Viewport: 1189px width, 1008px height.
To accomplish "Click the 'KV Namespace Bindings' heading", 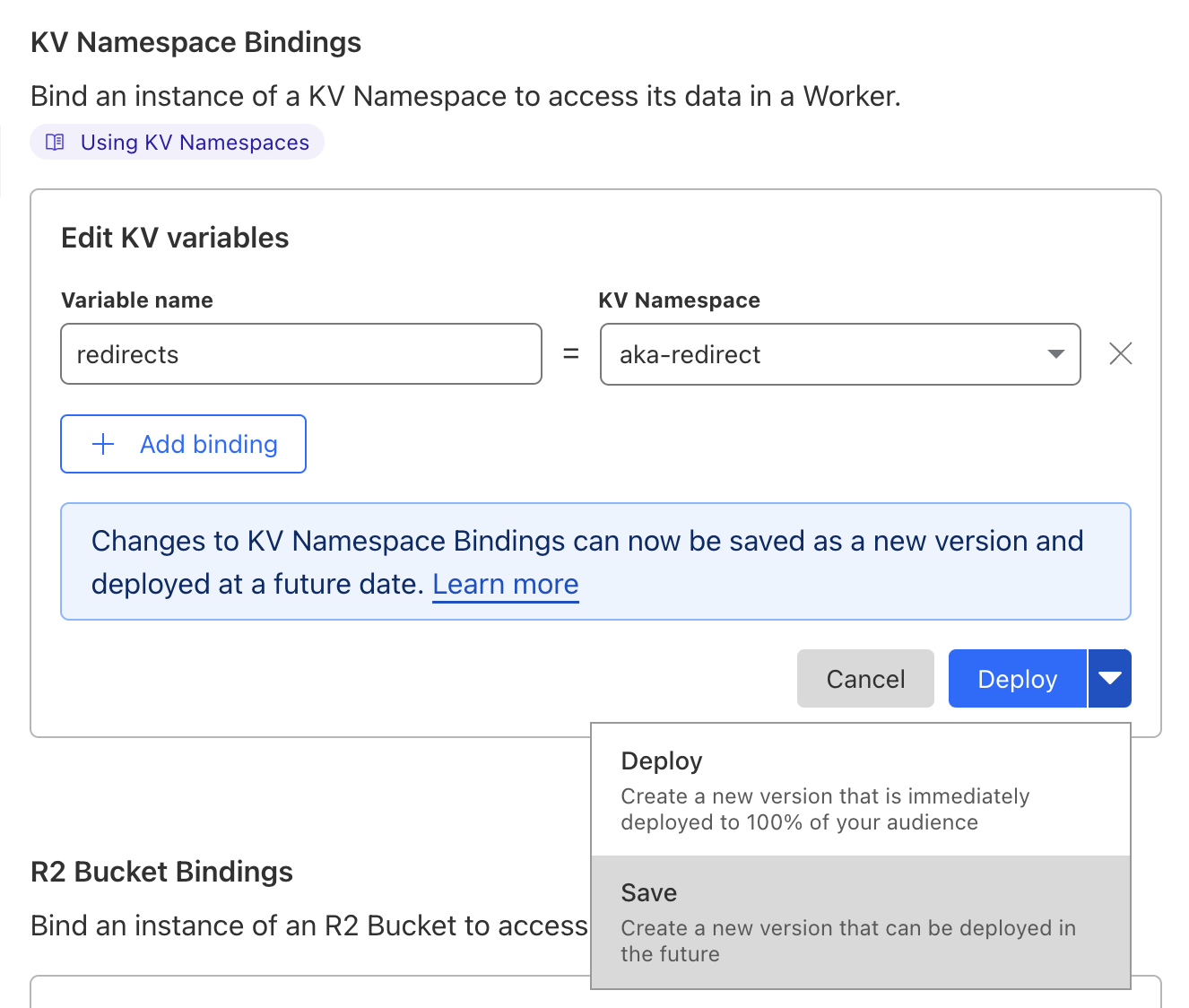I will [196, 42].
